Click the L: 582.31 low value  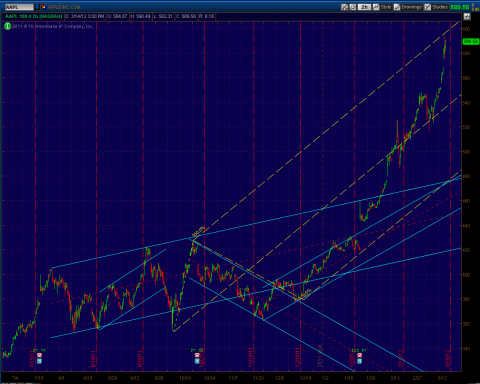coord(163,16)
